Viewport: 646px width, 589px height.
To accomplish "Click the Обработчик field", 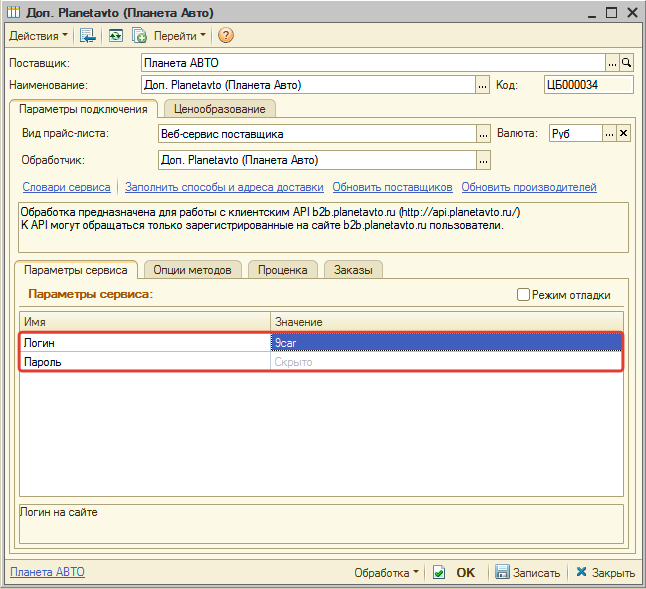I will pyautogui.click(x=317, y=160).
